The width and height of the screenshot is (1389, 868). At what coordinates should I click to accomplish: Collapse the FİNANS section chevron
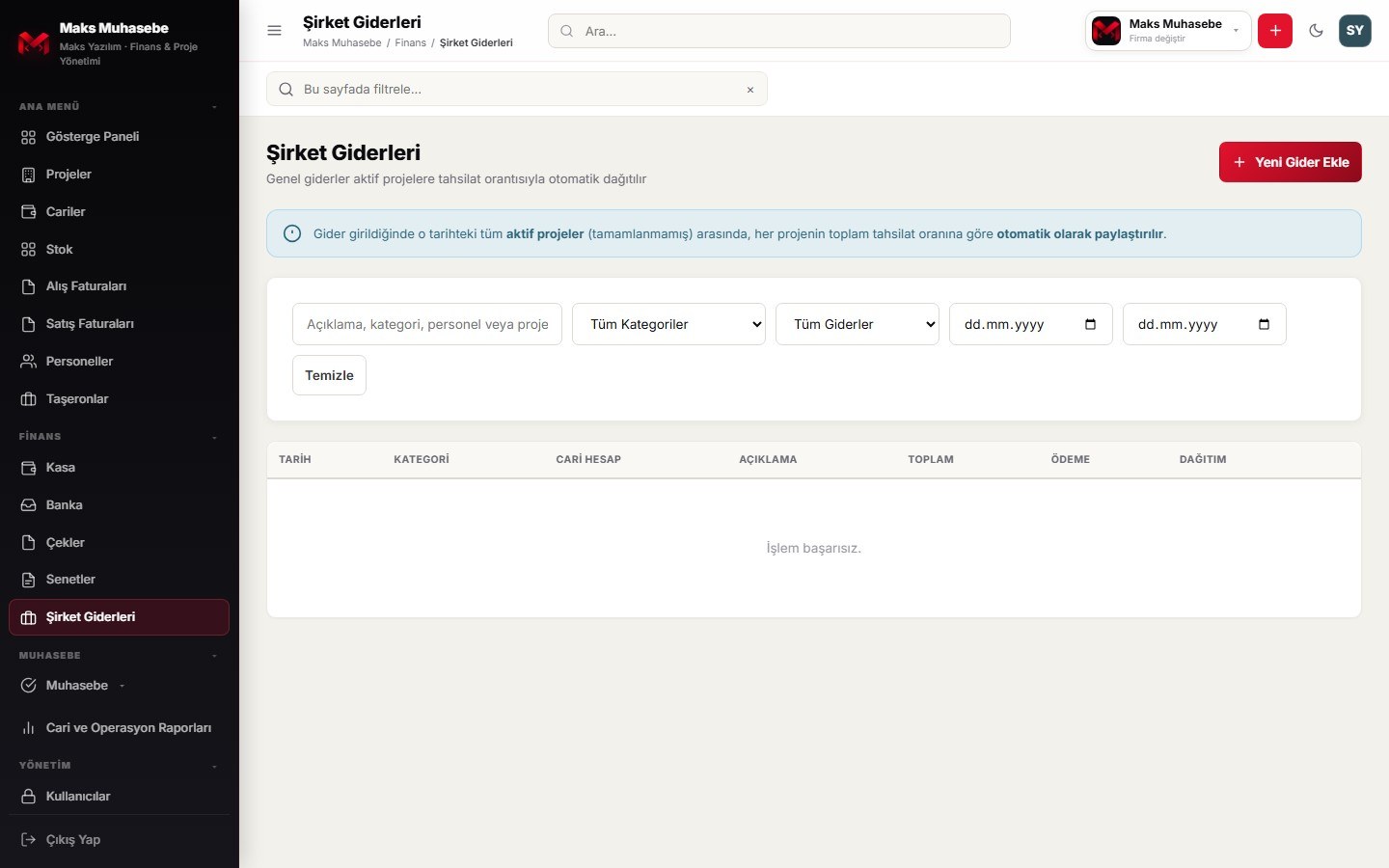point(214,437)
